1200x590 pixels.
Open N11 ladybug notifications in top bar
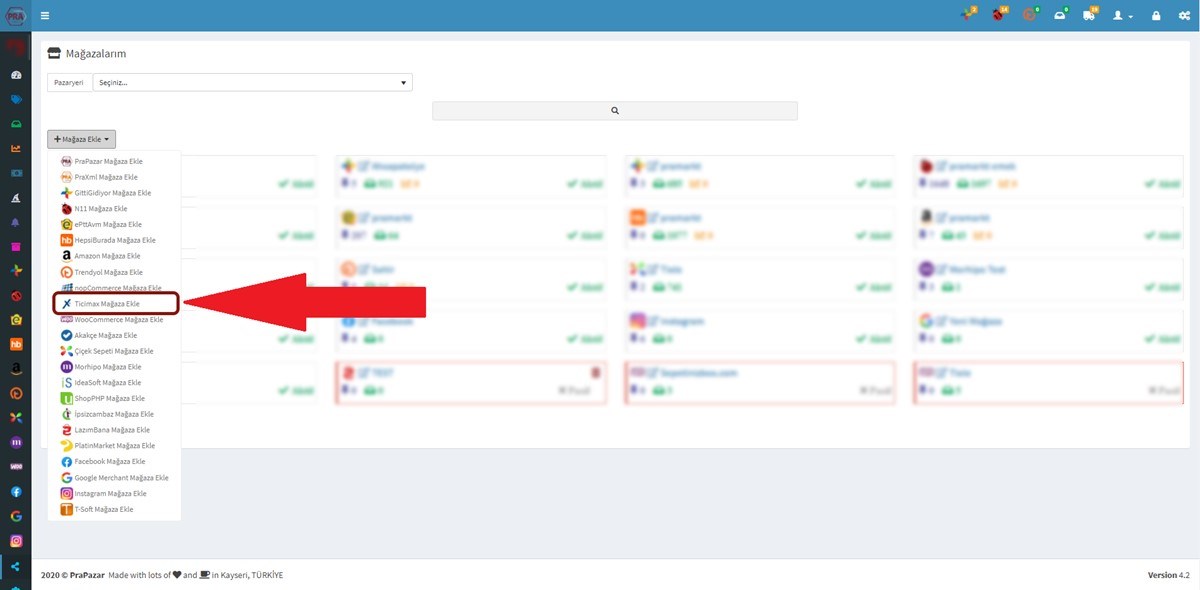pos(999,15)
